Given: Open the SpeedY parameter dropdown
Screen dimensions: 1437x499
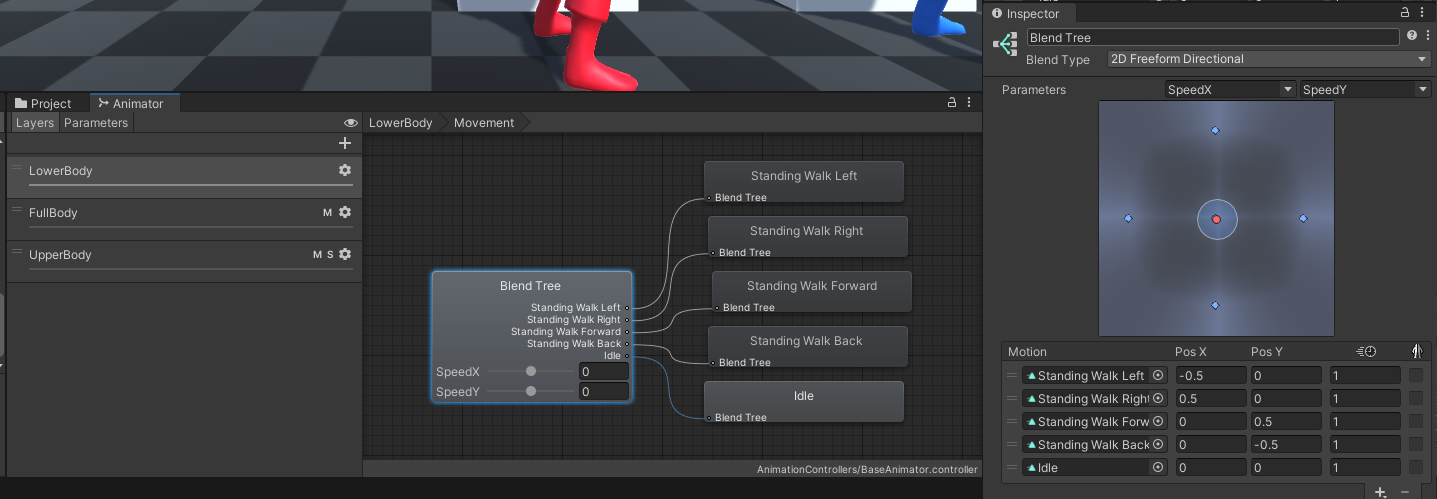Looking at the screenshot, I should click(x=1365, y=90).
